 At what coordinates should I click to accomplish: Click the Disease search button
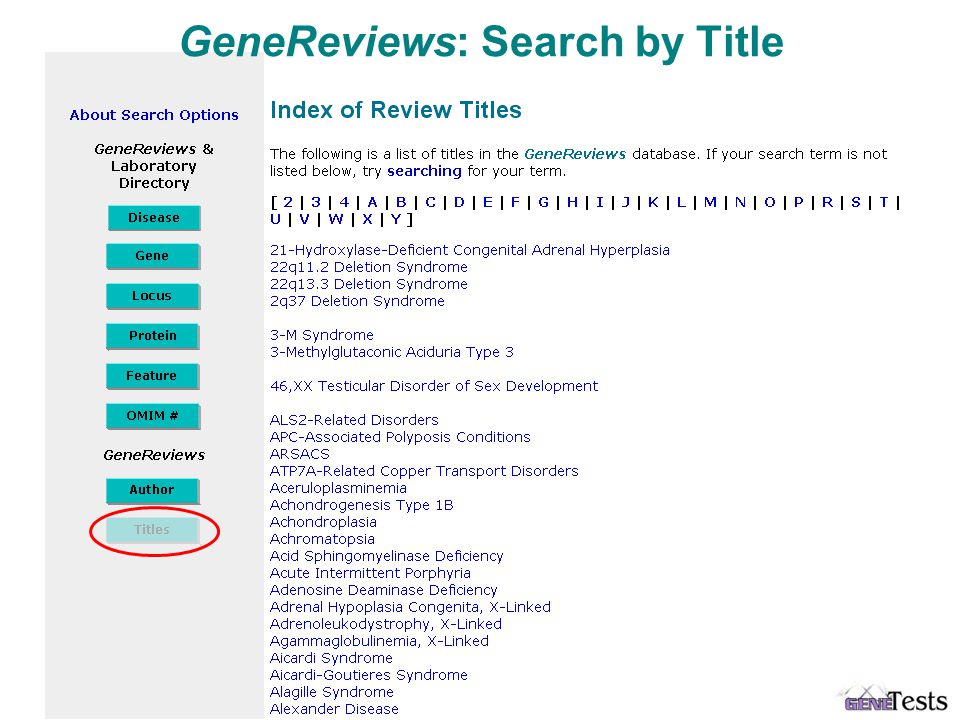(154, 218)
